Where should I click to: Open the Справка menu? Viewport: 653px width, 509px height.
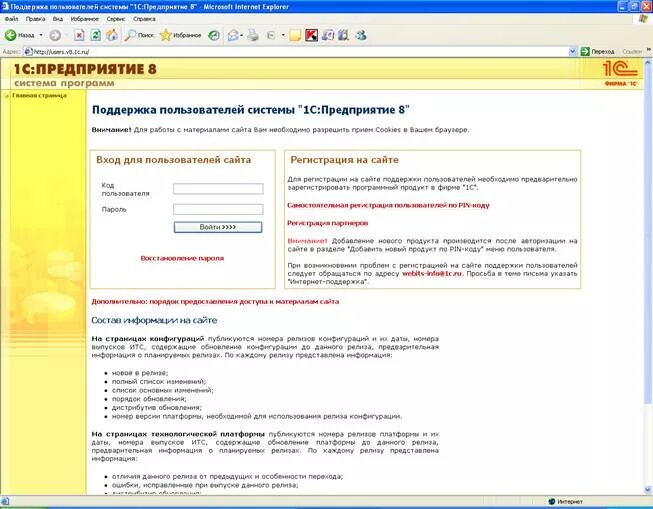(144, 19)
